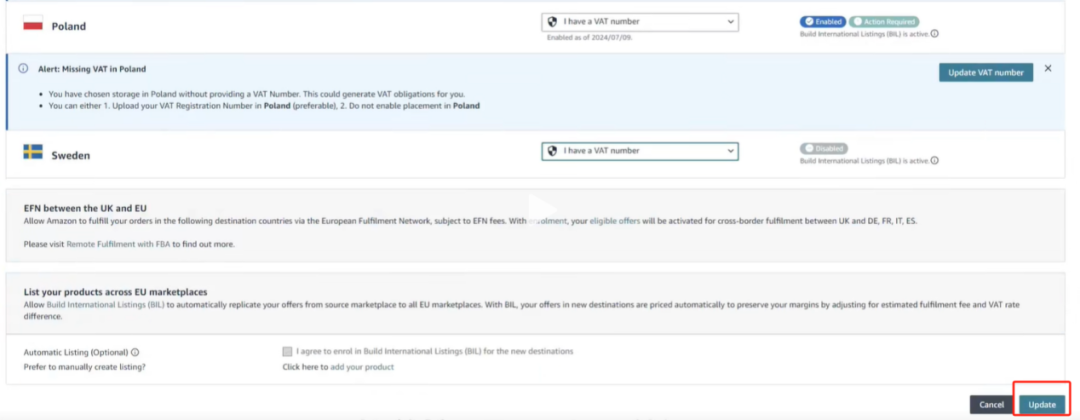Click the Cancel button
The height and width of the screenshot is (420, 1080).
click(x=992, y=405)
